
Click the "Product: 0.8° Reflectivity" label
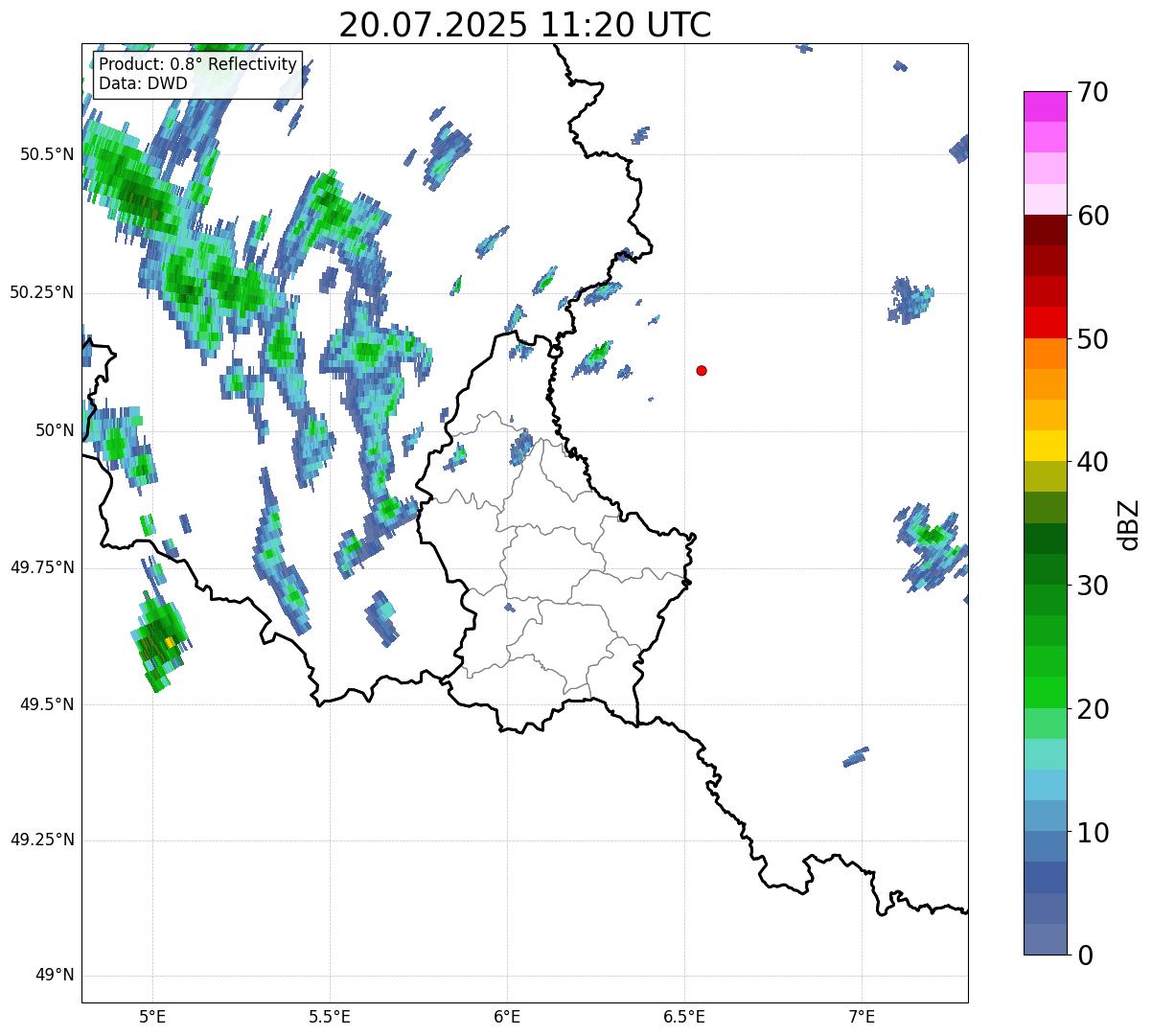coord(198,64)
